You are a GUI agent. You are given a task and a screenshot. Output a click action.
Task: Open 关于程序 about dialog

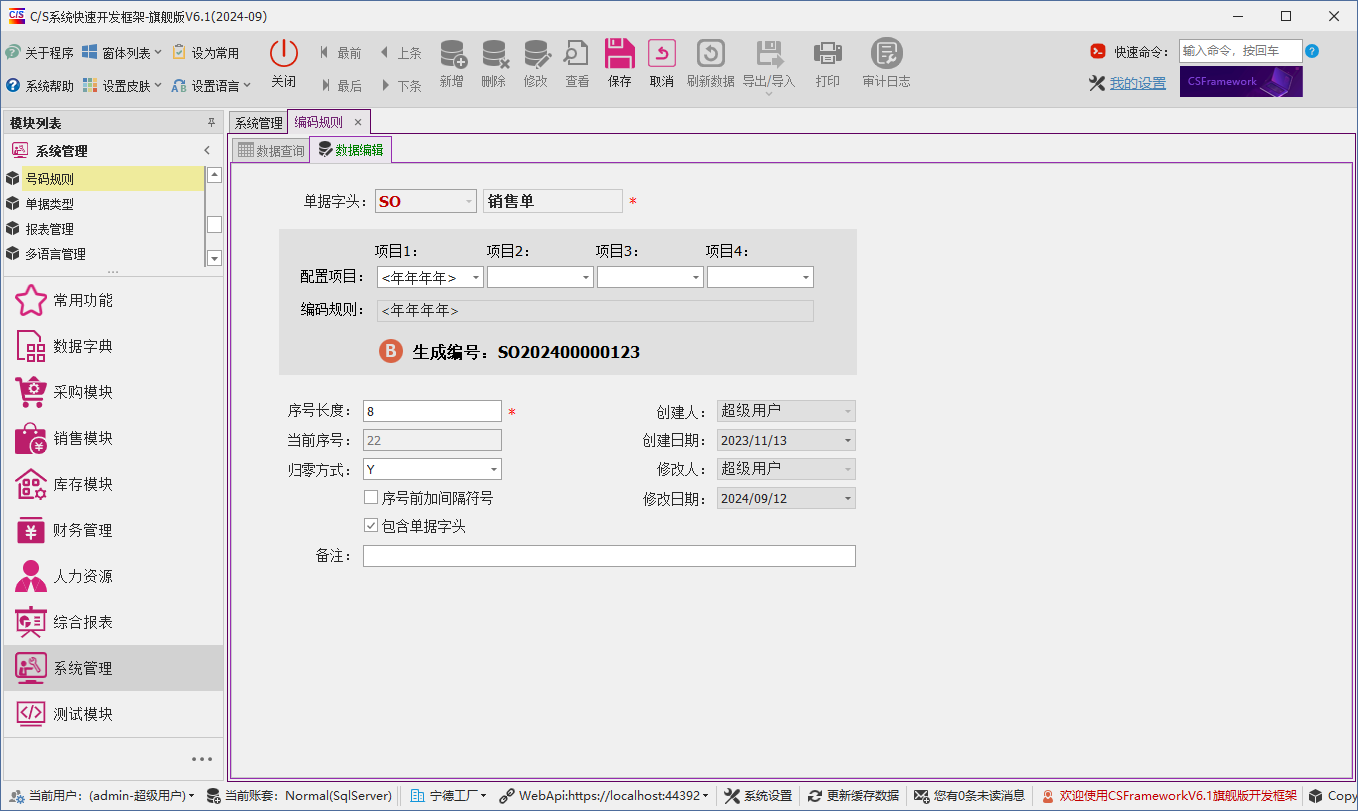coord(39,53)
